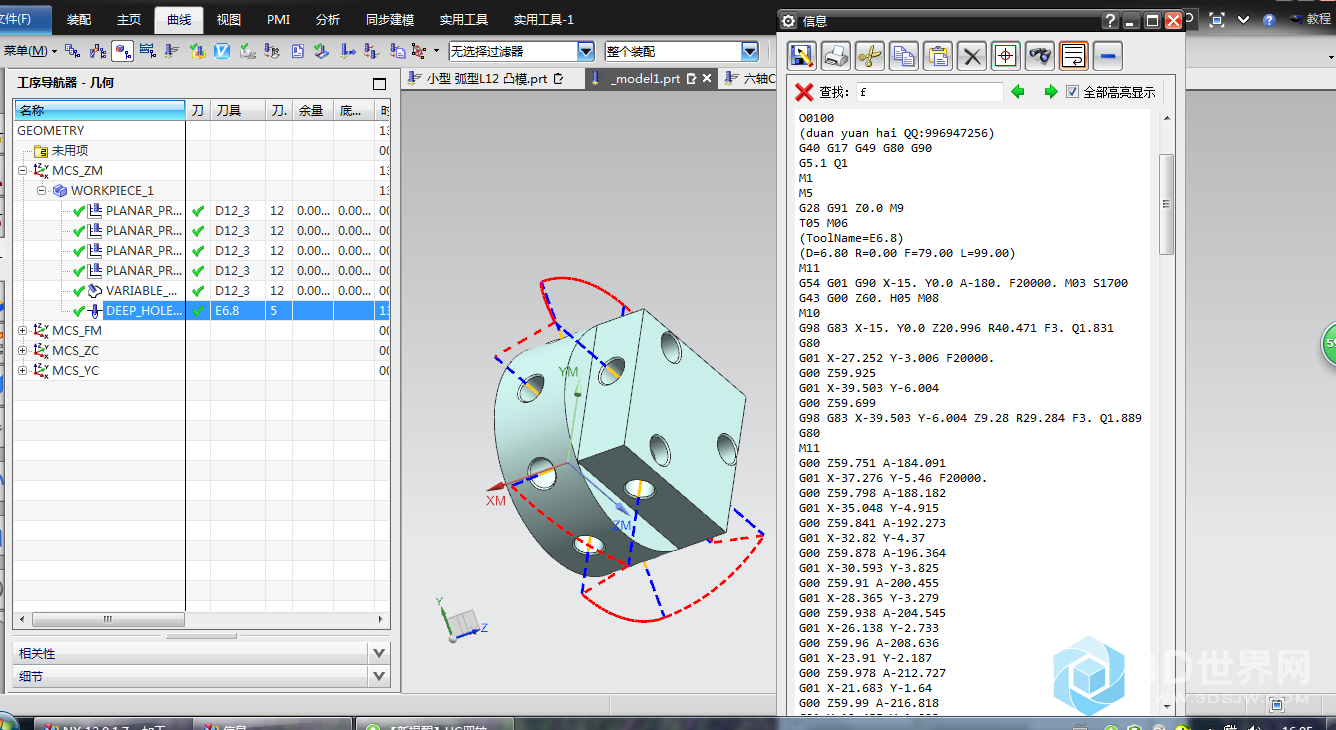Switch to the 视图 ribbon tab
Screen dimensions: 1336x730
(228, 19)
